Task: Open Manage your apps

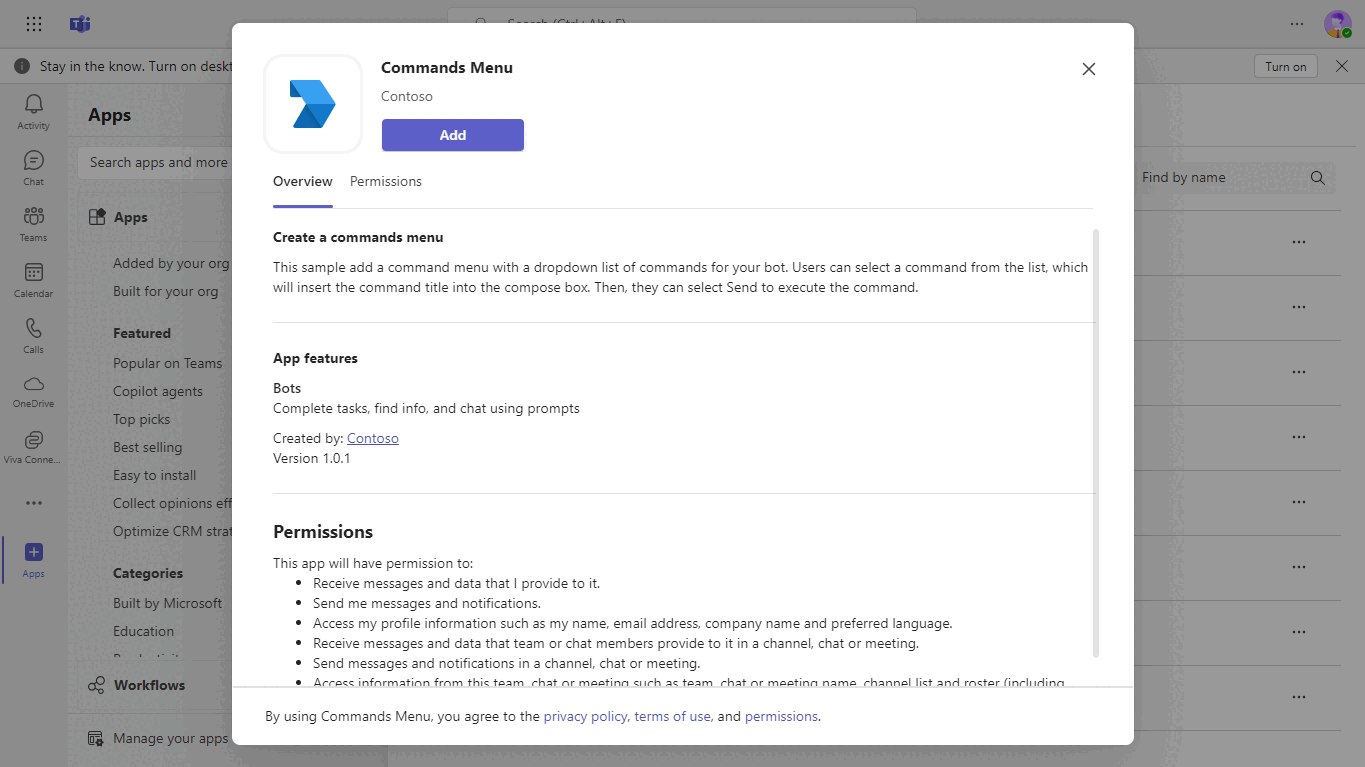Action: [x=170, y=738]
